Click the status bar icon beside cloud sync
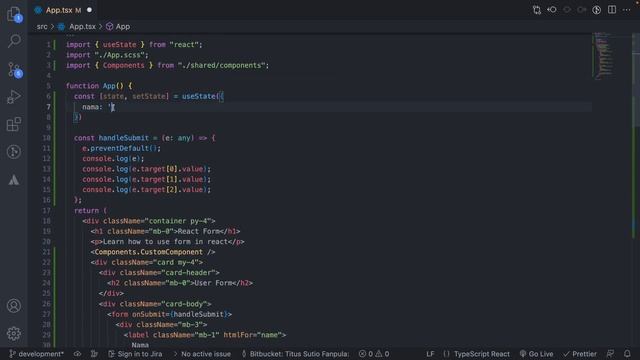This screenshot has height=360, width=640. [x=94, y=354]
